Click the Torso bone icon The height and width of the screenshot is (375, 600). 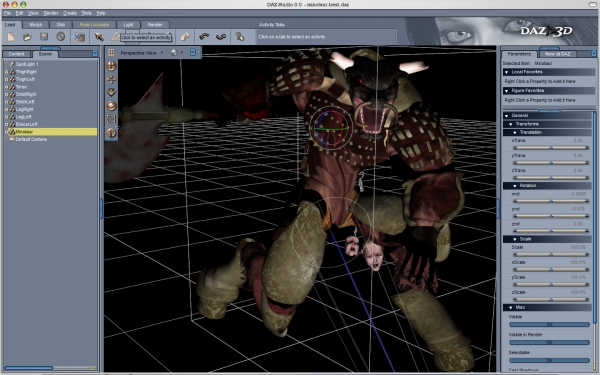click(12, 86)
